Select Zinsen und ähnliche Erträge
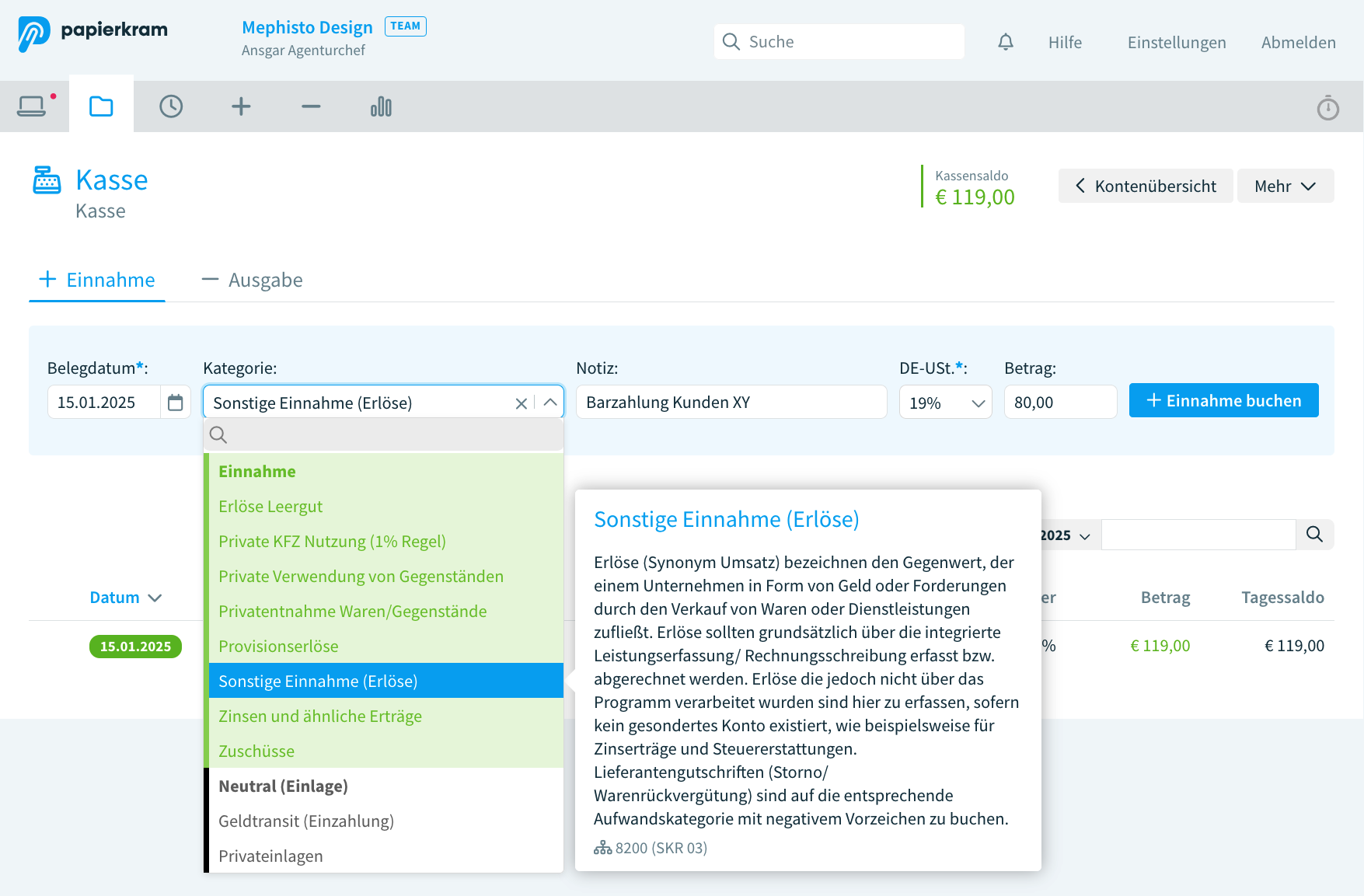Viewport: 1364px width, 896px height. (385, 716)
